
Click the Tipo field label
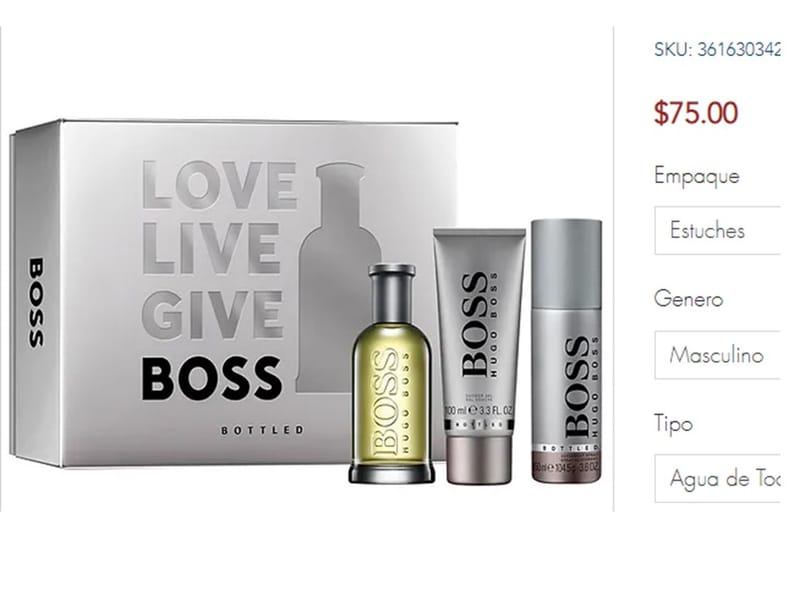673,423
